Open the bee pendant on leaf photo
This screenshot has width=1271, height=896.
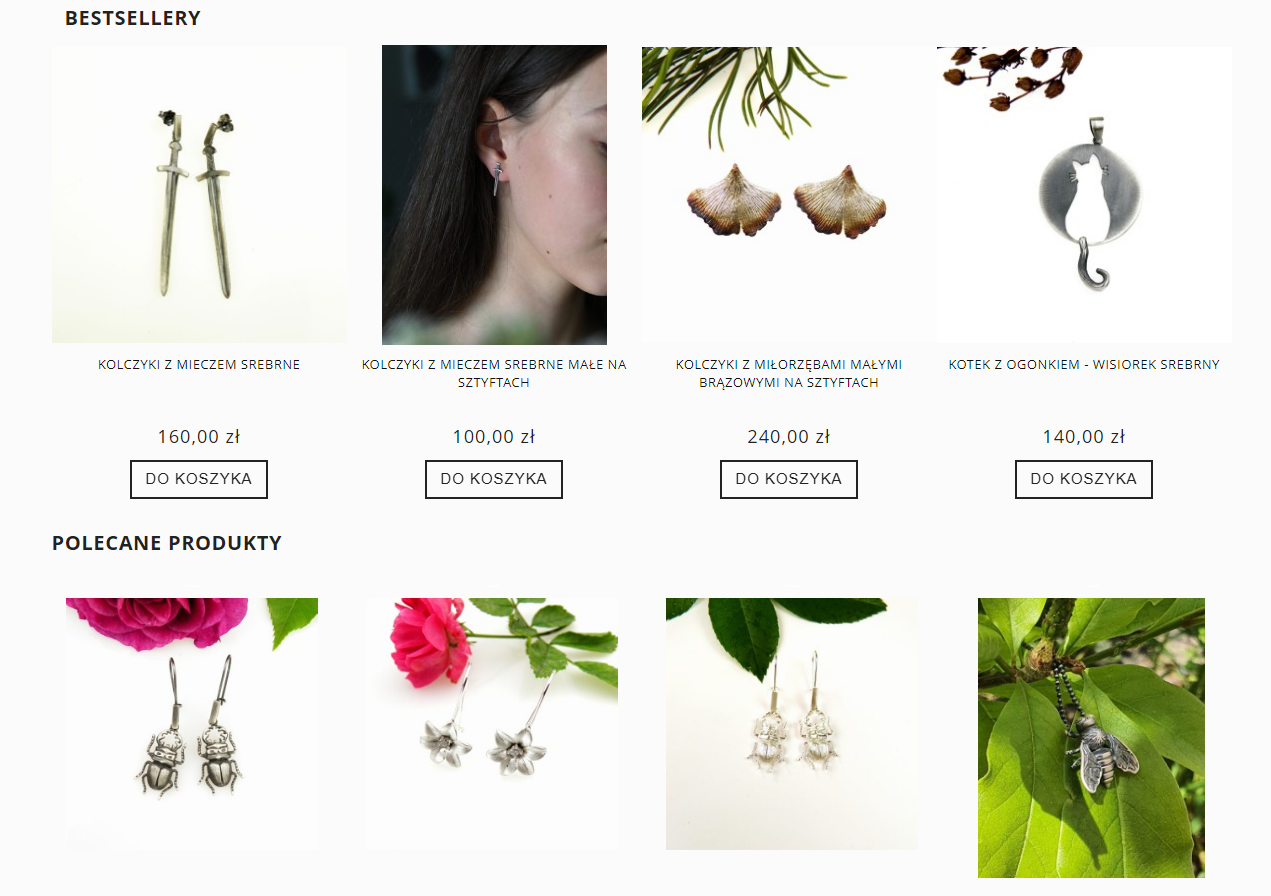1091,738
